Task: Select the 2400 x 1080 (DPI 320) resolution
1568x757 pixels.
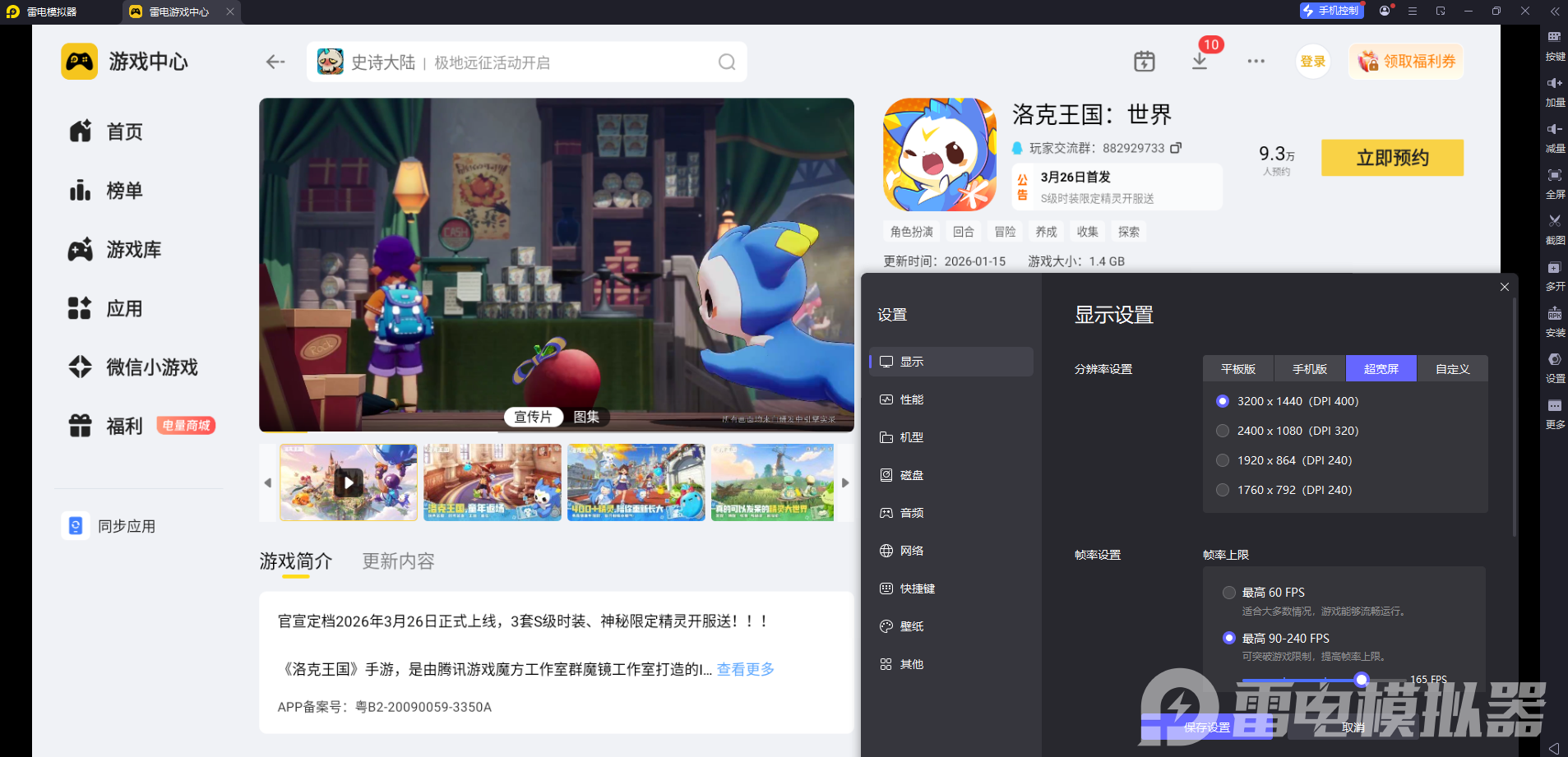Action: click(1223, 431)
